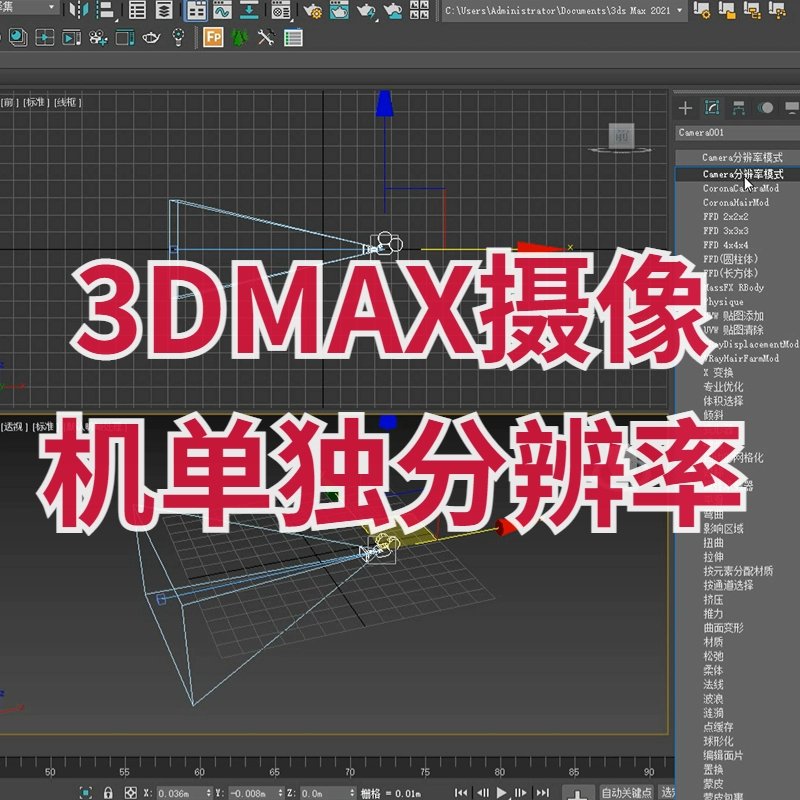800x800 pixels.
Task: Click Render in the Cloud teapot
Action: click(x=393, y=10)
